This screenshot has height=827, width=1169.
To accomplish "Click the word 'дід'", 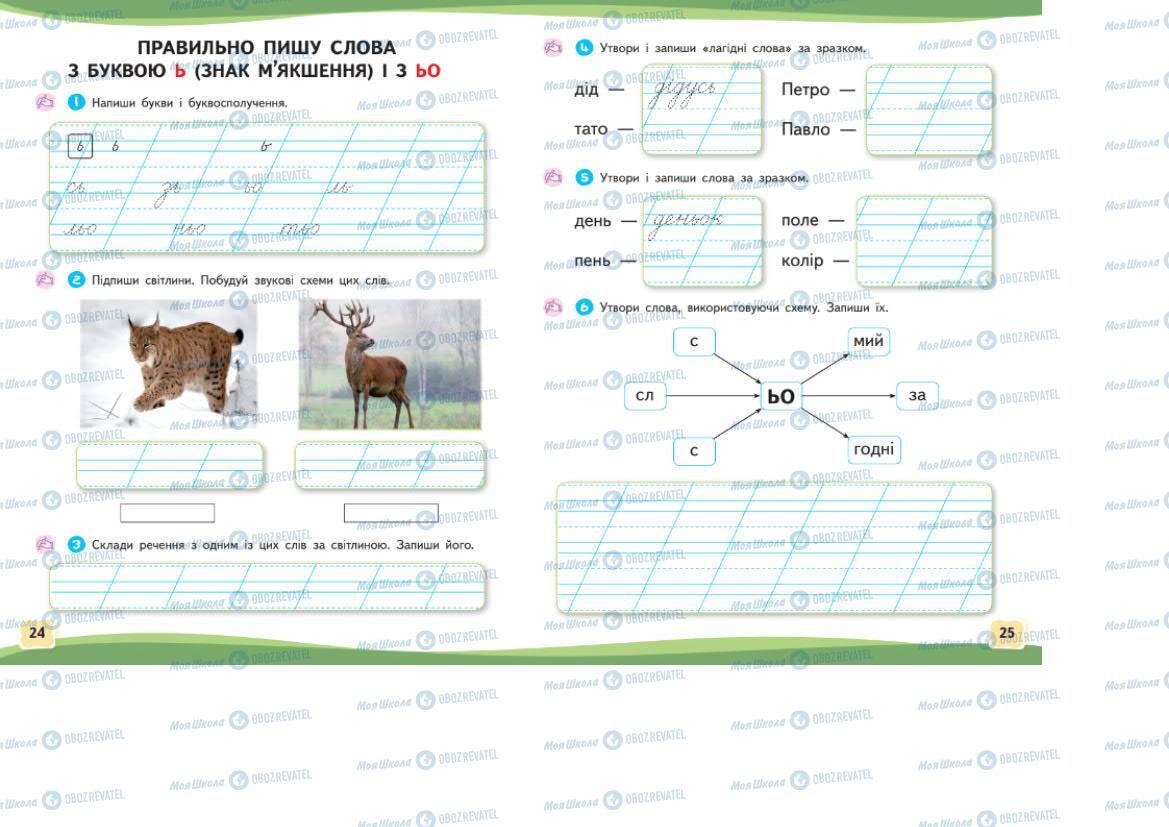I will click(587, 89).
